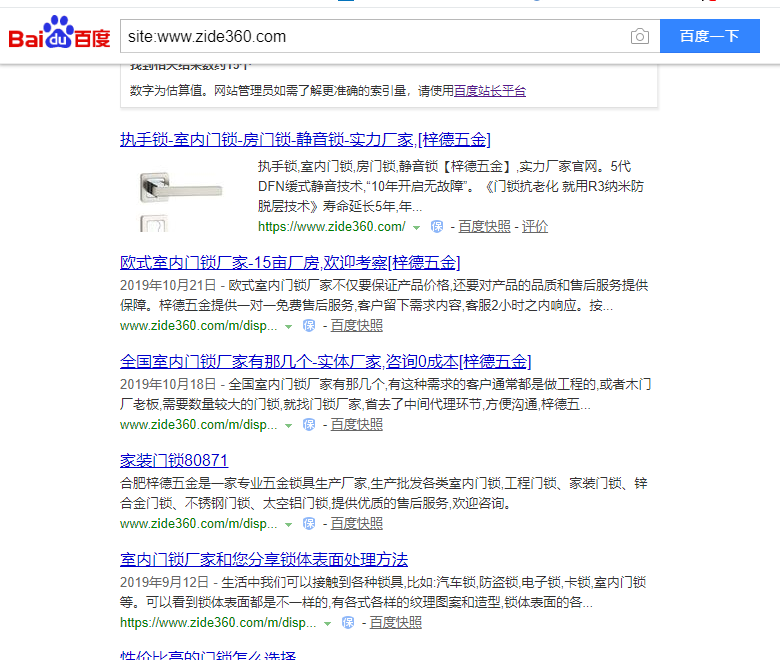
Task: Expand dropdown arrow under 全国室内门锁厂家 result
Action: pos(288,426)
